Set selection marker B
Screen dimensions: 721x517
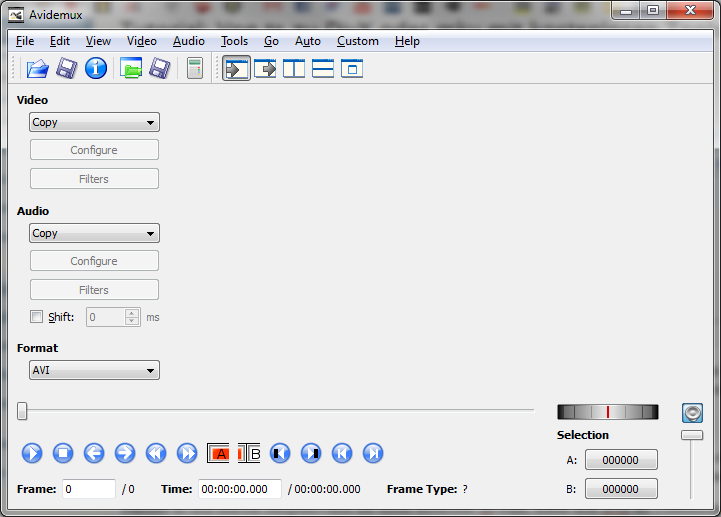[x=249, y=454]
